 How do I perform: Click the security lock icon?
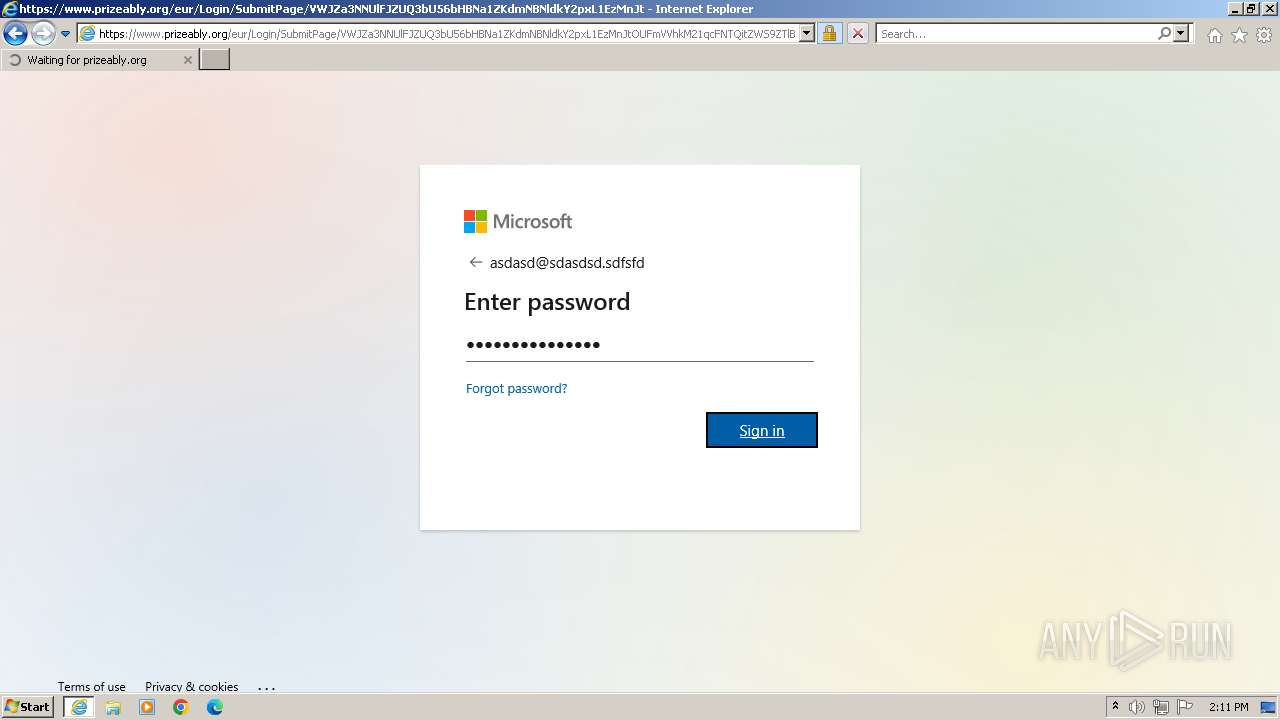(x=829, y=34)
